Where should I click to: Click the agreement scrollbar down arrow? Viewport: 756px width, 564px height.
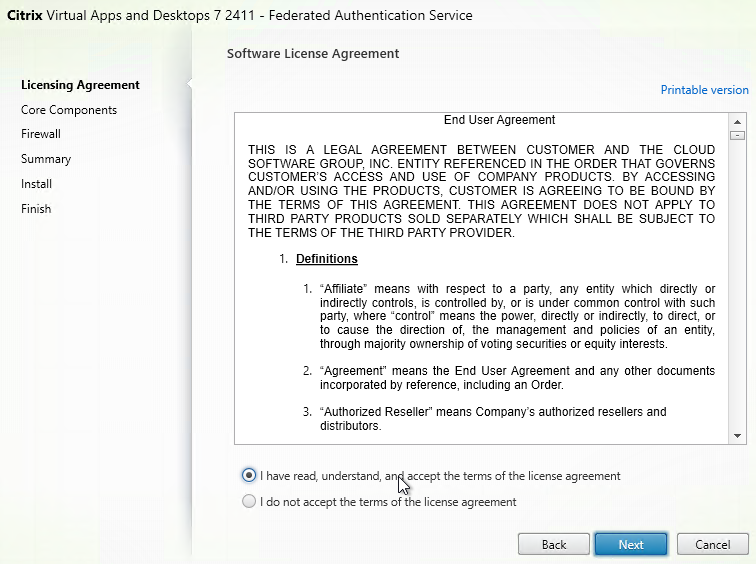(x=737, y=436)
